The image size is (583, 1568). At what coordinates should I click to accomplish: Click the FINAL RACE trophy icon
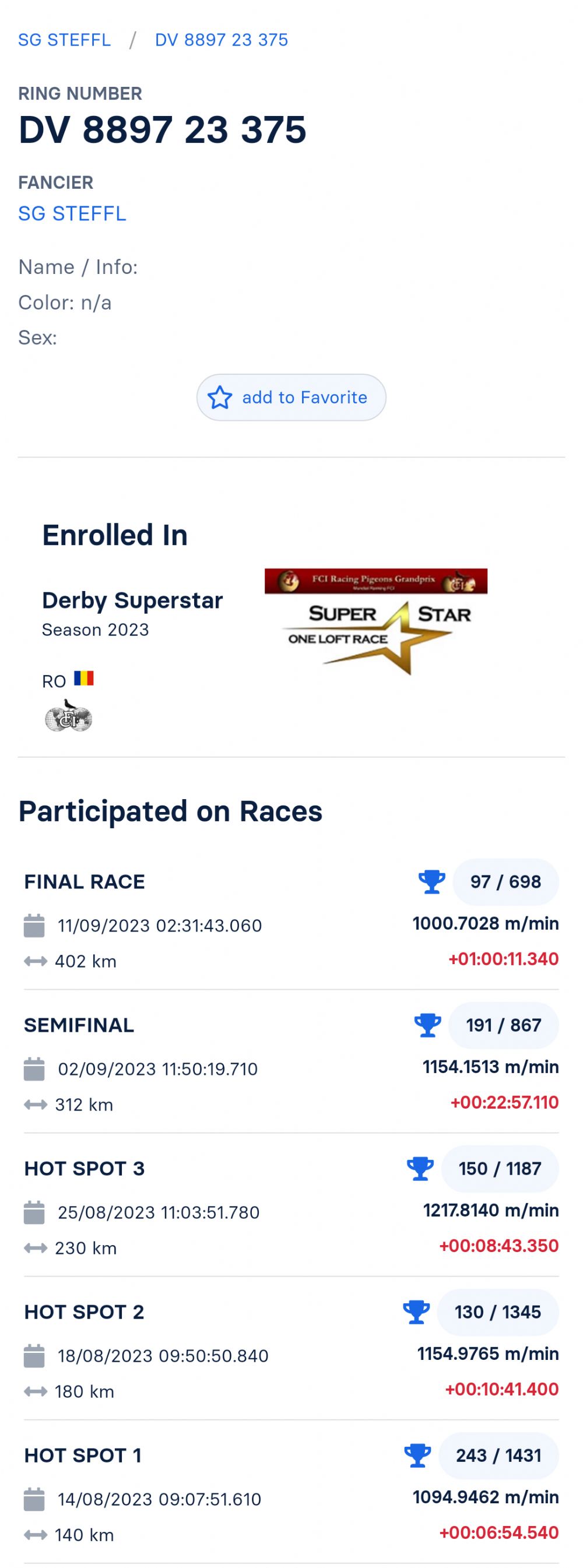coord(431,881)
